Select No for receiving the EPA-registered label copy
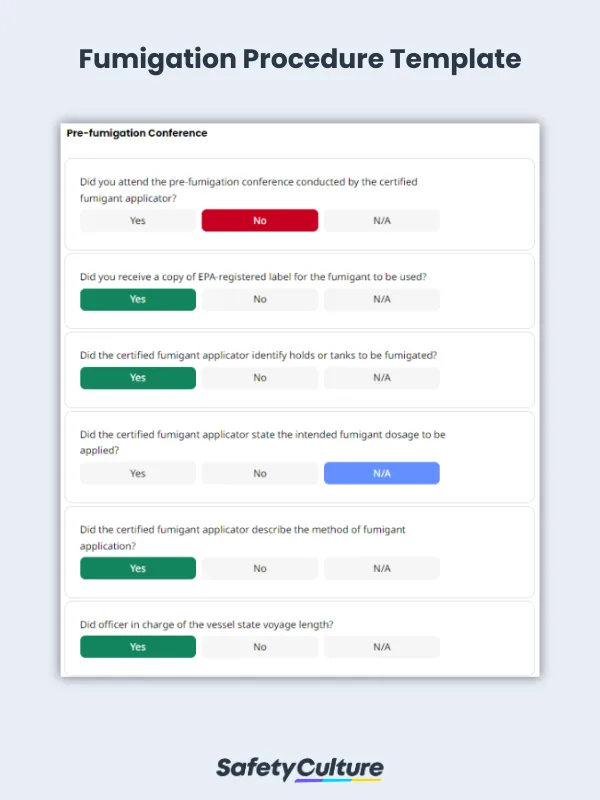This screenshot has height=800, width=600. coord(259,299)
